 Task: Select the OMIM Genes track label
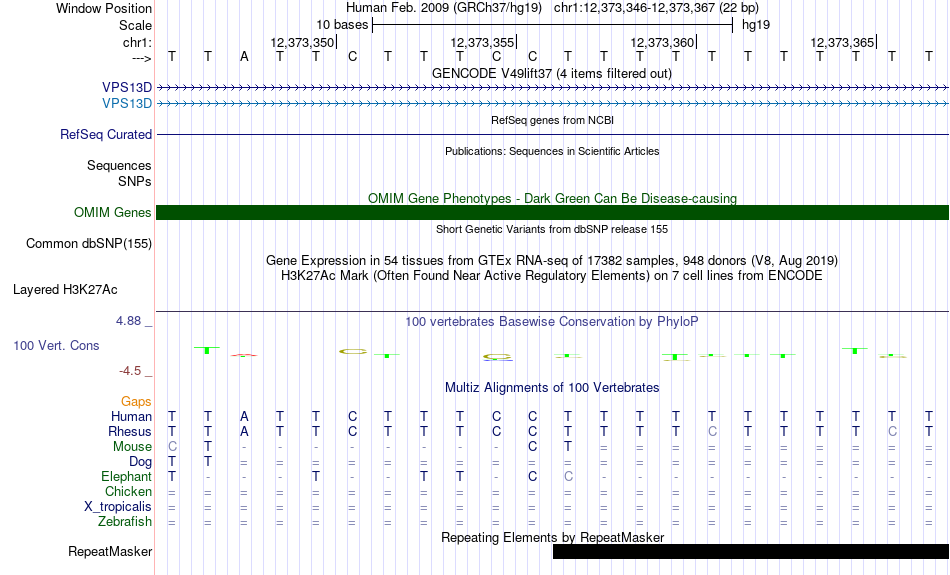(113, 213)
